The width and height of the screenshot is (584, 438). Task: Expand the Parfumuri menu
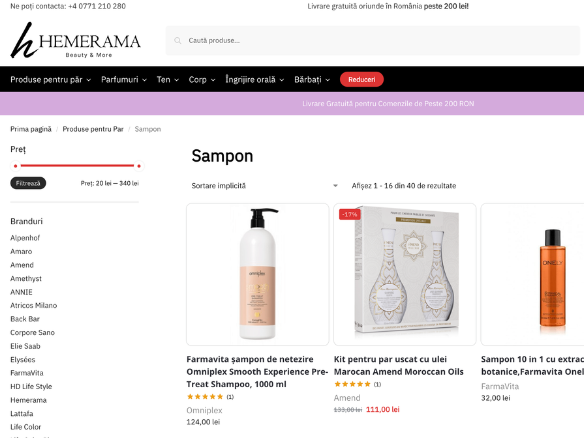(x=124, y=79)
